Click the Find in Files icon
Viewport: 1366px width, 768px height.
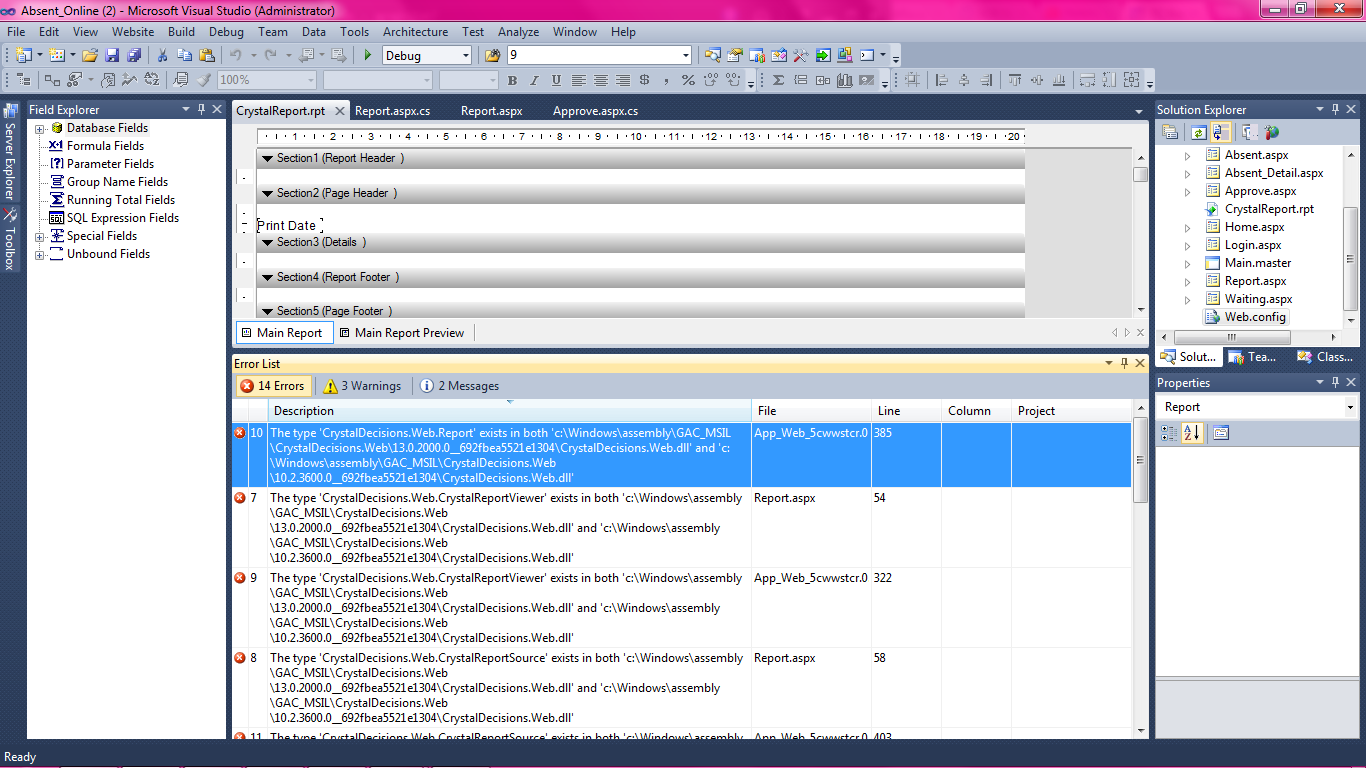[492, 56]
